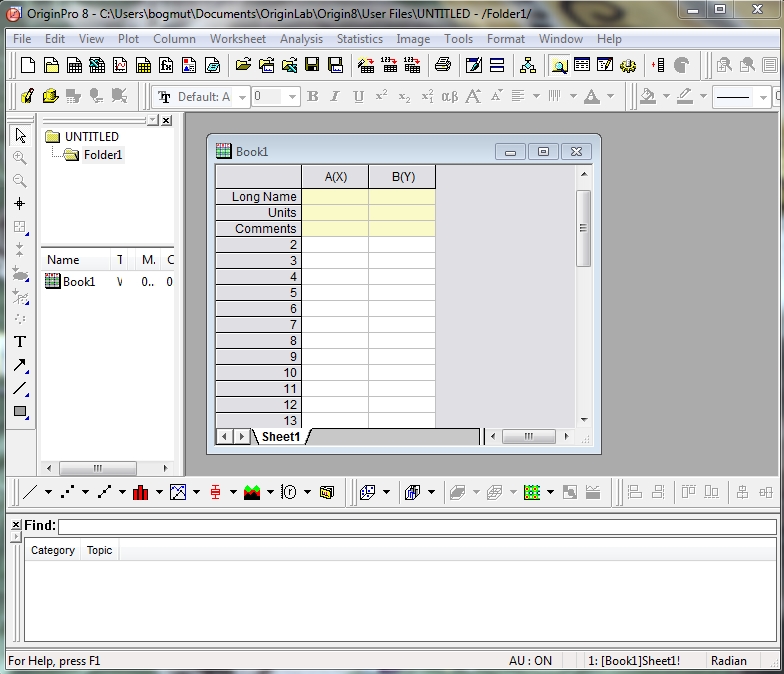
Task: Click the Greek symbols αβ button
Action: click(450, 96)
